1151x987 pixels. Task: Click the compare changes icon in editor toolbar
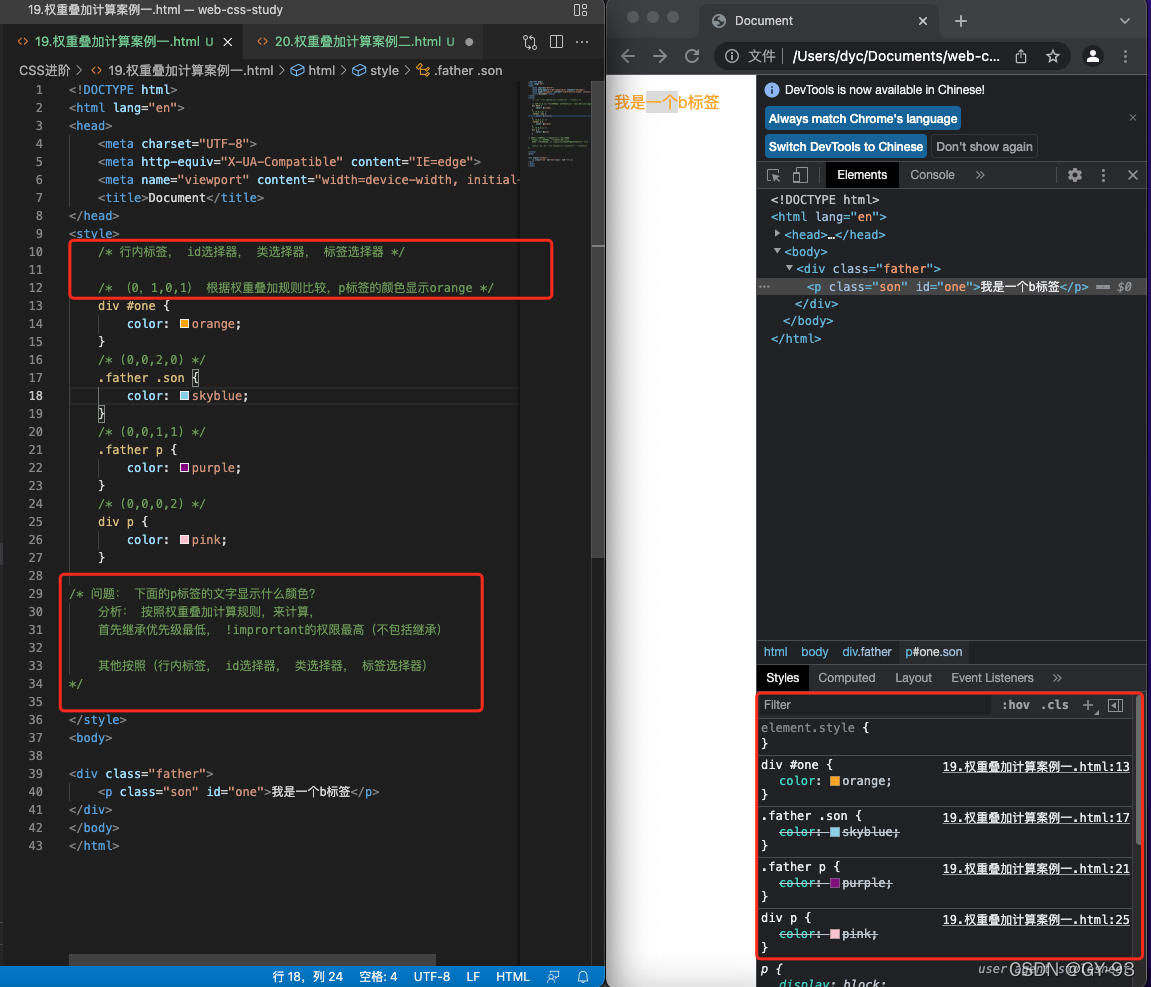coord(530,42)
